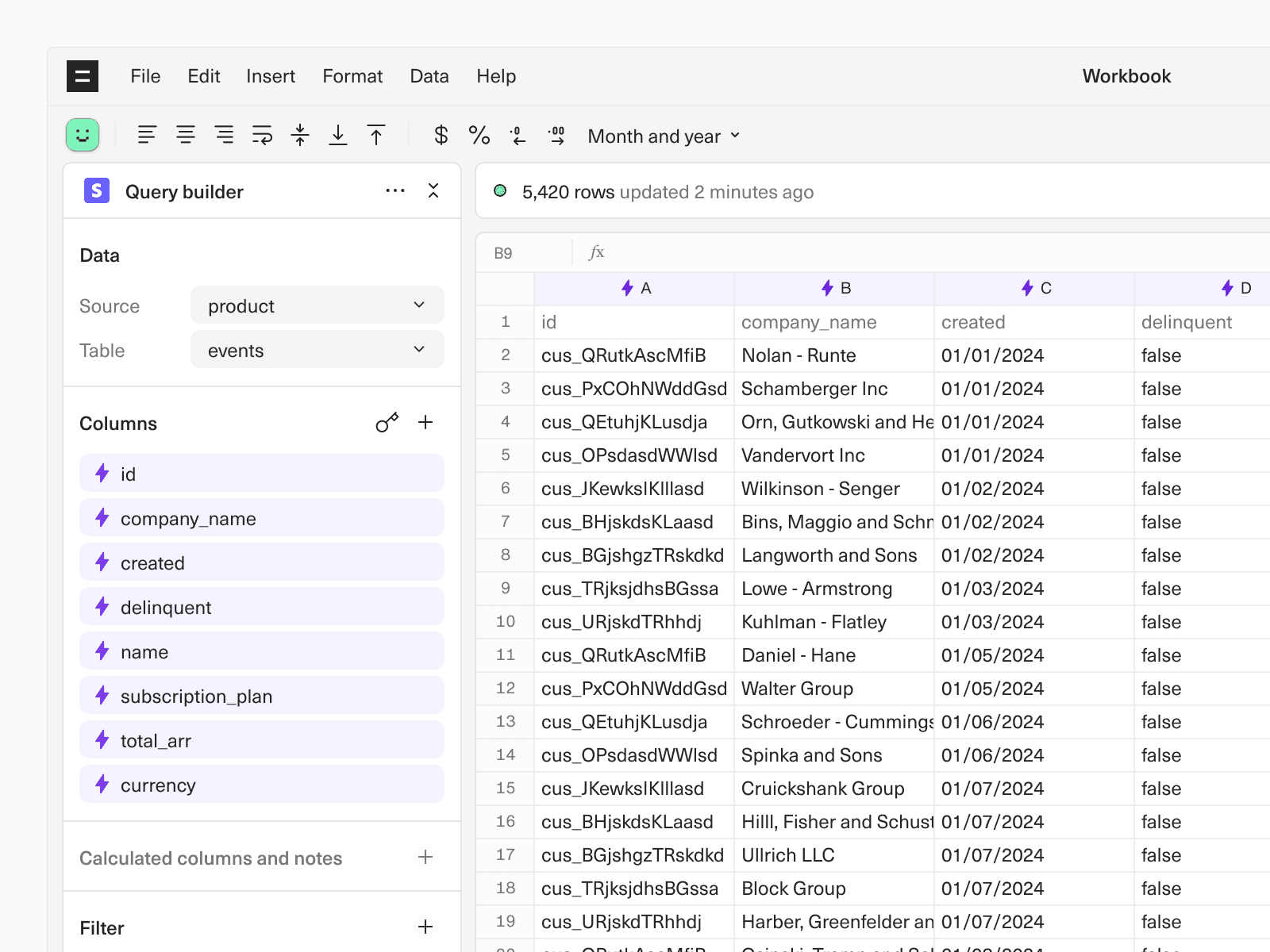Open the Month and year format dropdown
Image resolution: width=1270 pixels, height=952 pixels.
[x=664, y=136]
